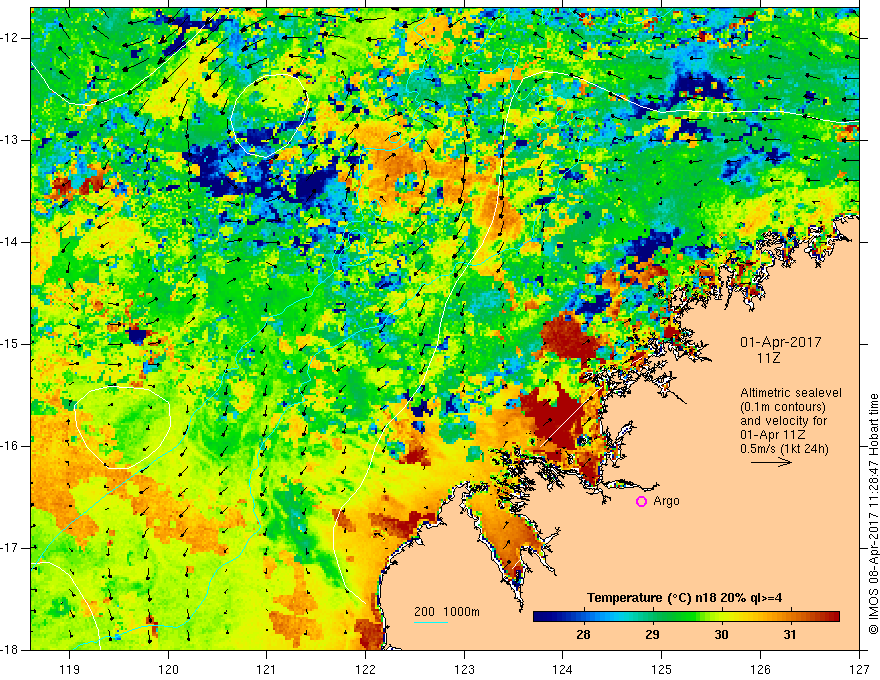Click the Argo legend label
This screenshot has width=880, height=680.
coord(666,501)
